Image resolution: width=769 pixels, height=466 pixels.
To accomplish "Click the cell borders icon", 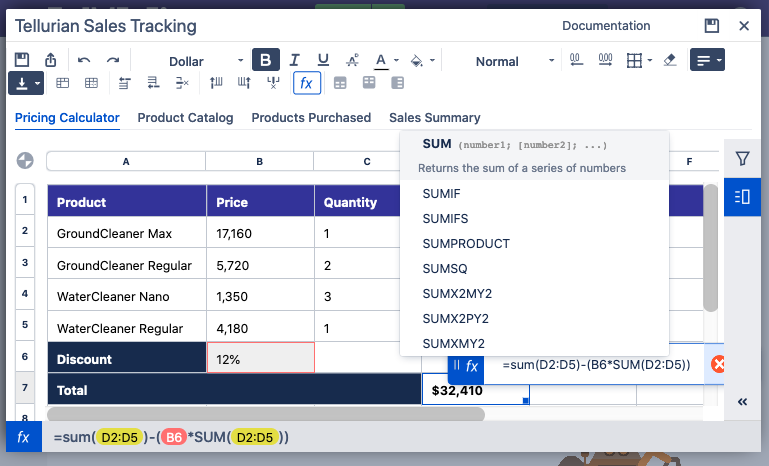I will 634,60.
